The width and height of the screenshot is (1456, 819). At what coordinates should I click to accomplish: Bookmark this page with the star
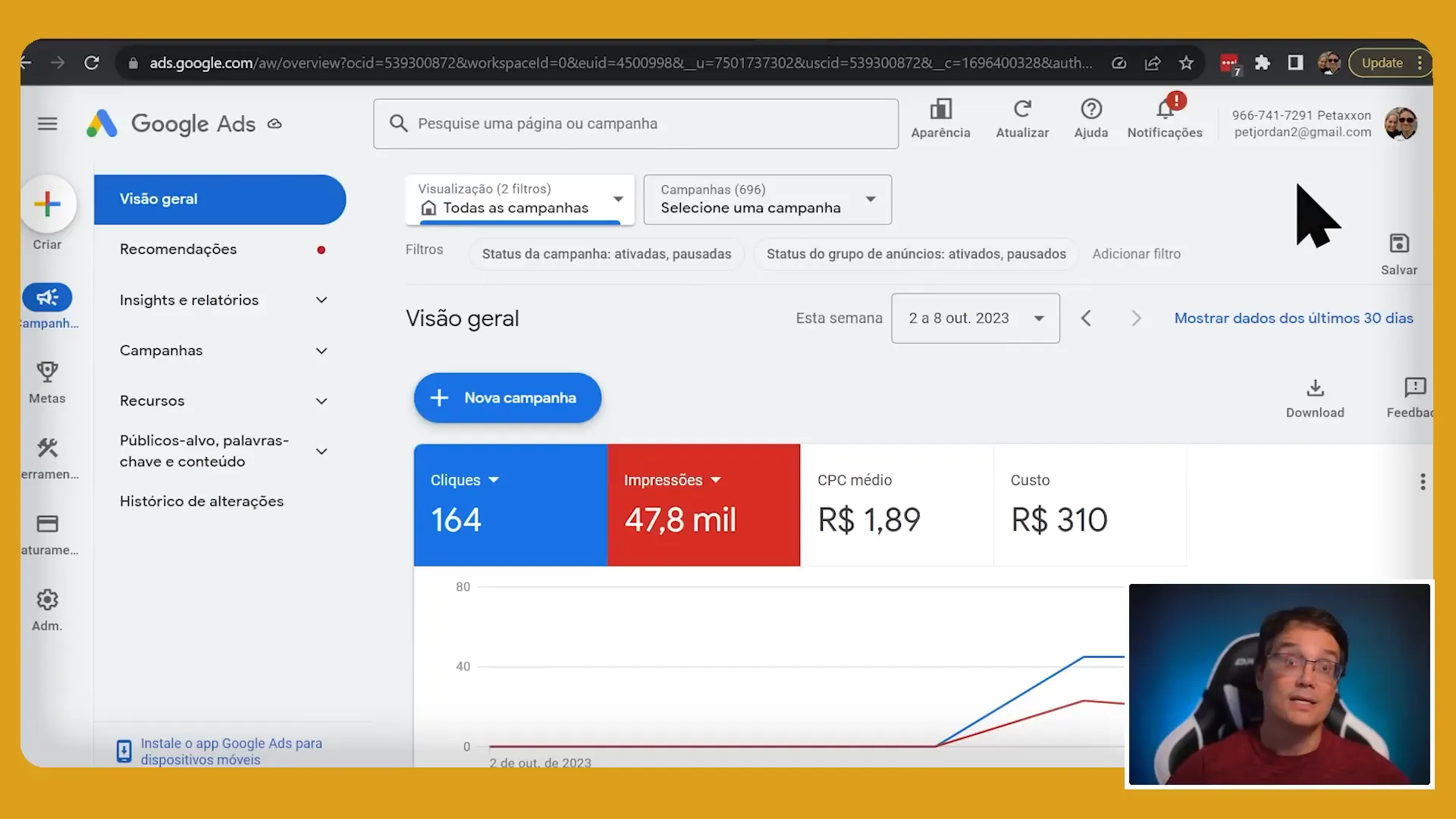[1186, 63]
